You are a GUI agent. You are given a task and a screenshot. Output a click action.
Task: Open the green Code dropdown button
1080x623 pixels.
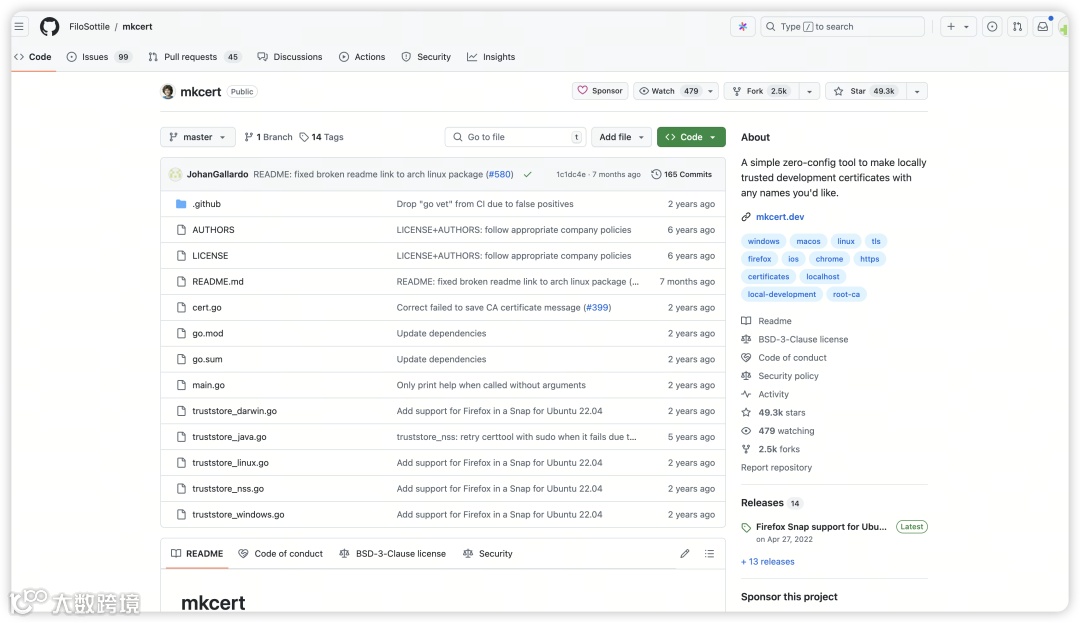coord(691,137)
